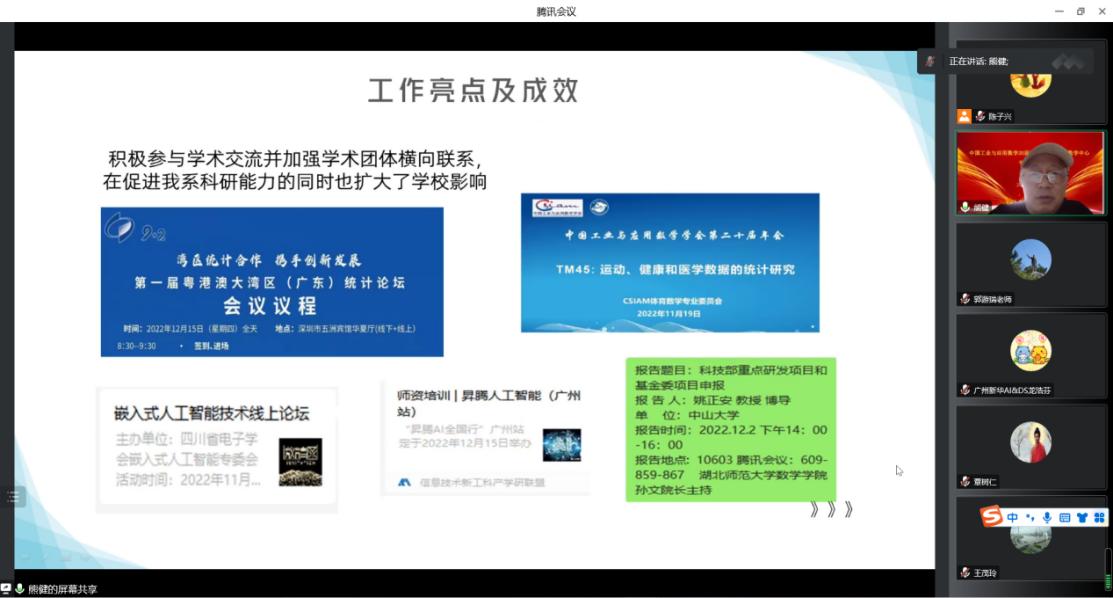This screenshot has height=598, width=1113.
Task: Open Sogou soft keyboard icon
Action: pos(1064,517)
